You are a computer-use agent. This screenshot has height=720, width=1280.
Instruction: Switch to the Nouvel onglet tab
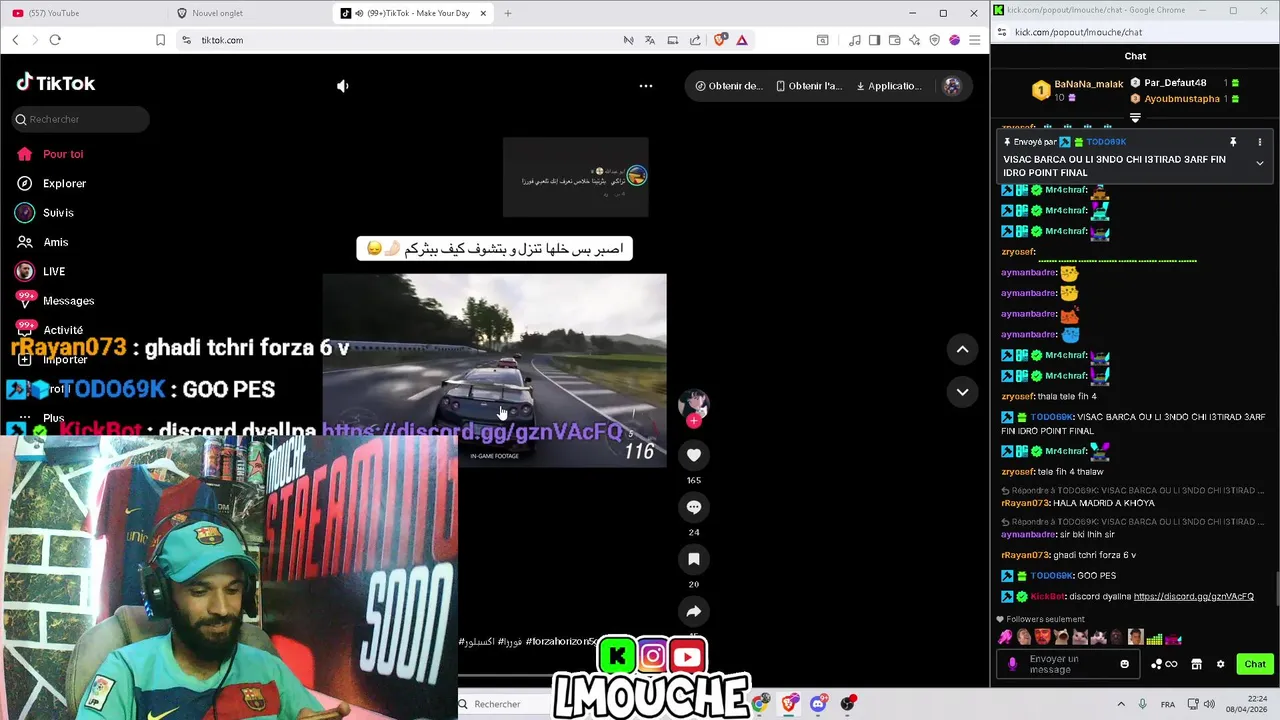[246, 13]
